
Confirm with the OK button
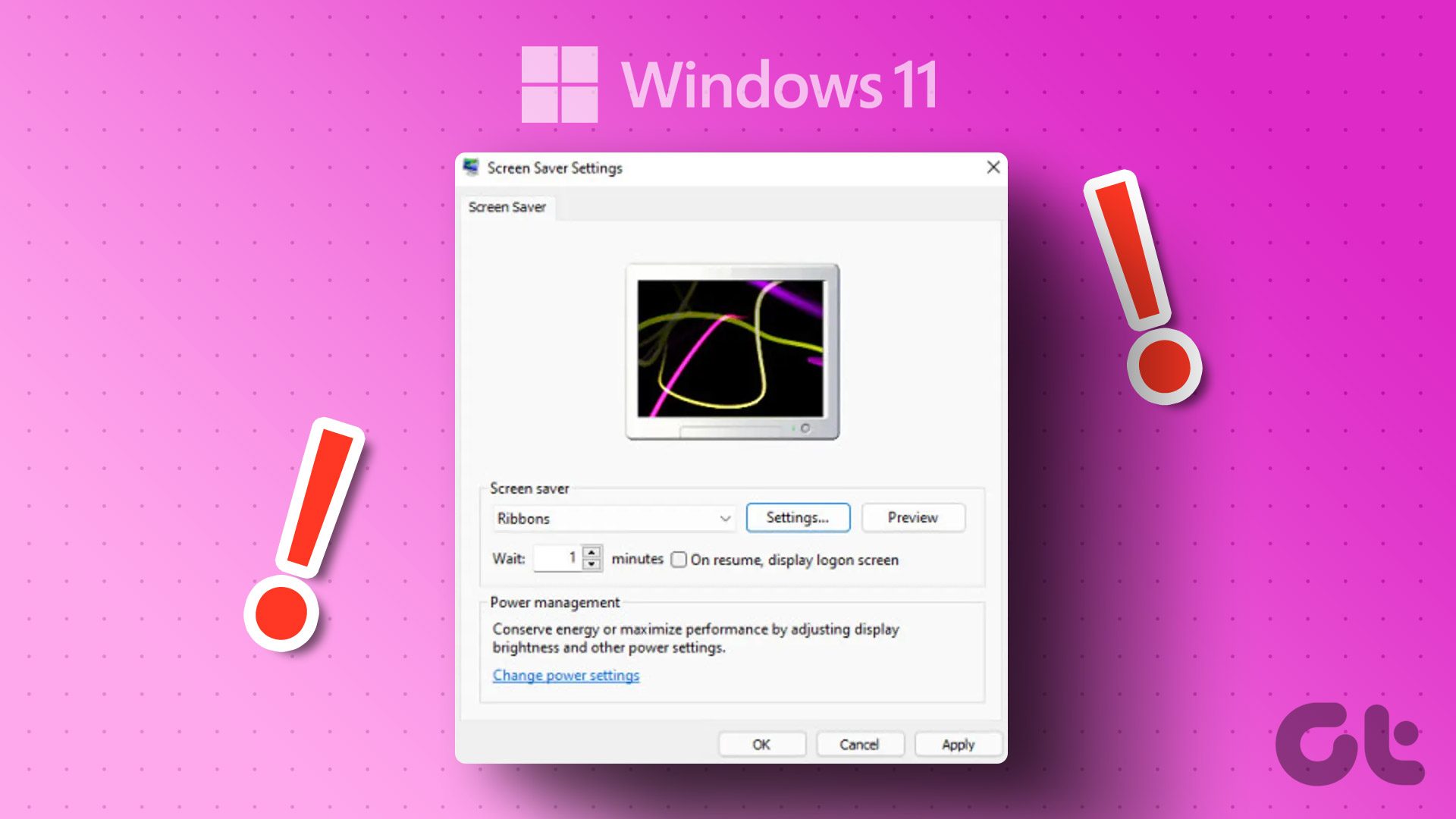(x=761, y=745)
